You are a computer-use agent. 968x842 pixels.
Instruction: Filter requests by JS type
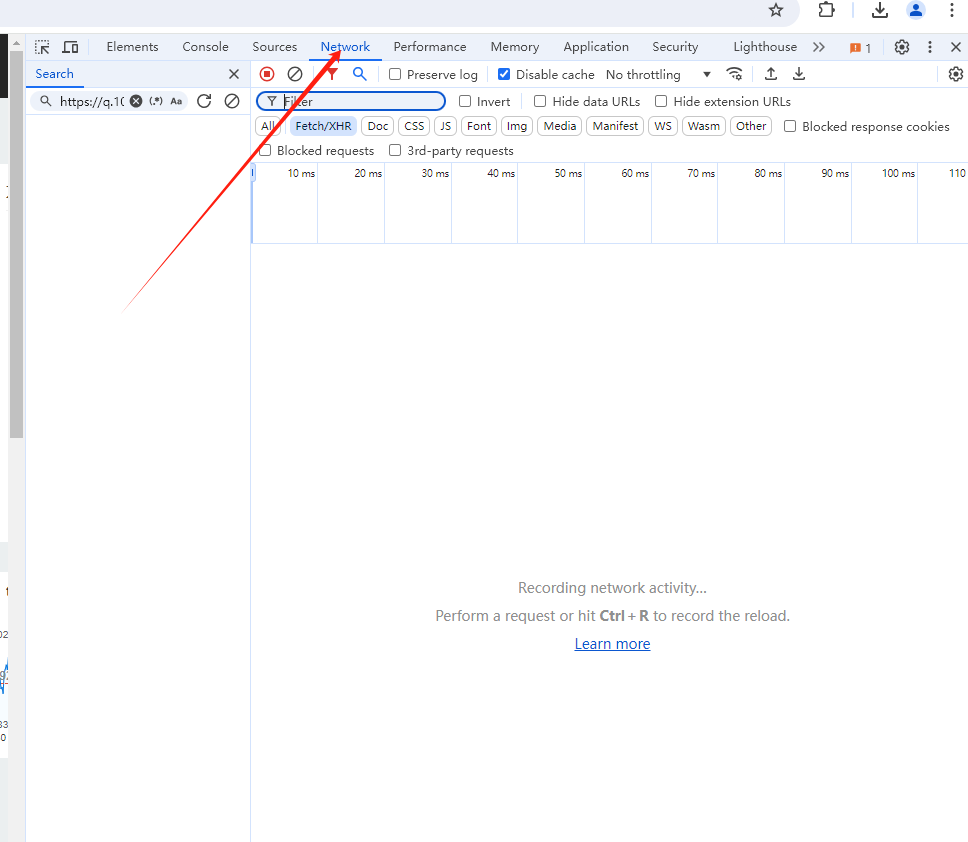[445, 126]
